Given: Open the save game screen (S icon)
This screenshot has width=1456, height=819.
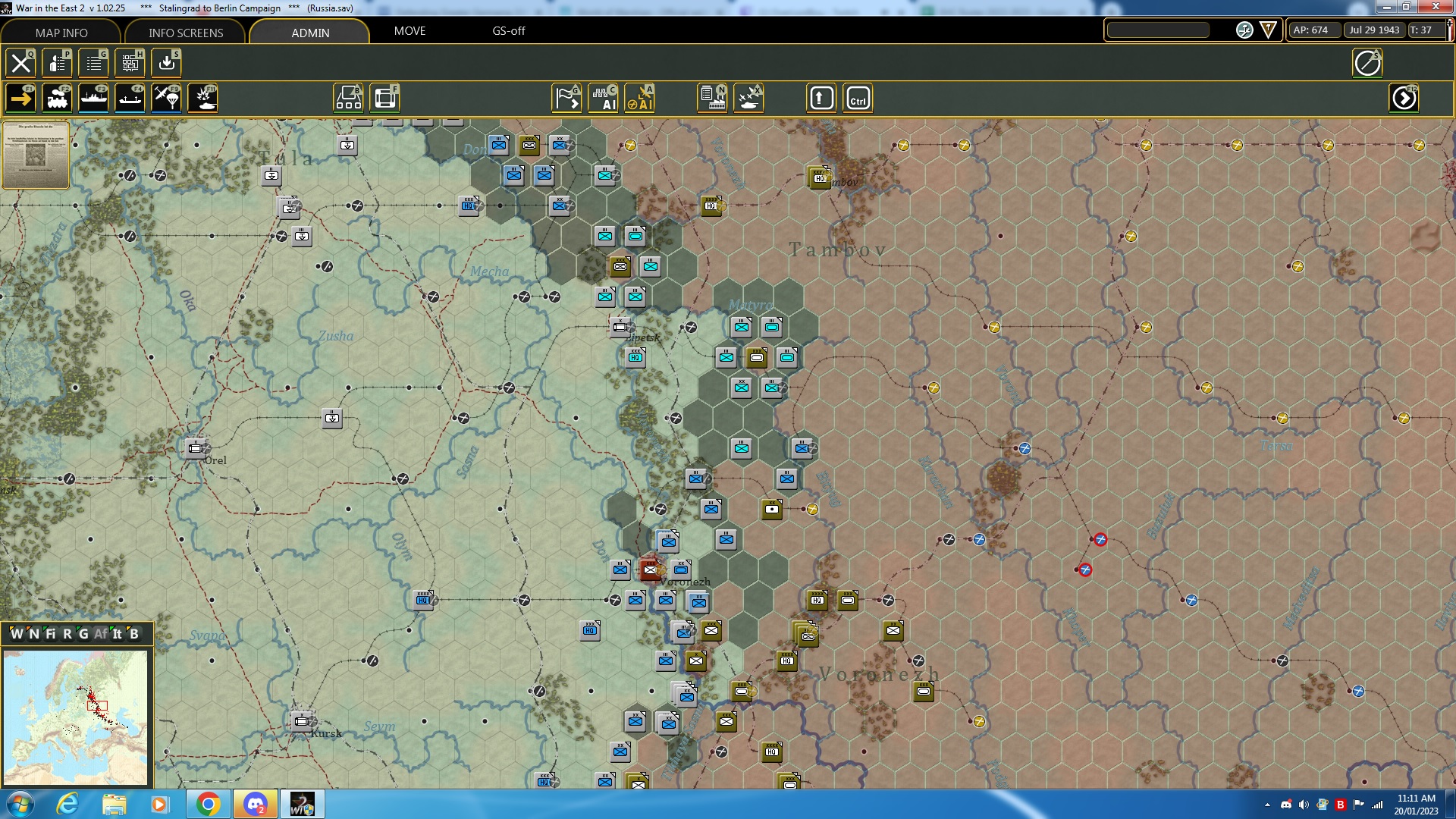Looking at the screenshot, I should pos(166,63).
